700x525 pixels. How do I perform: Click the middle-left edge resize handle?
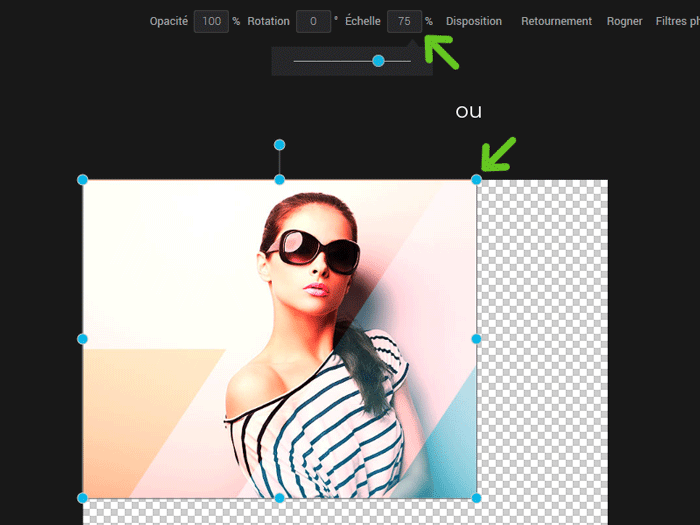[x=83, y=339]
